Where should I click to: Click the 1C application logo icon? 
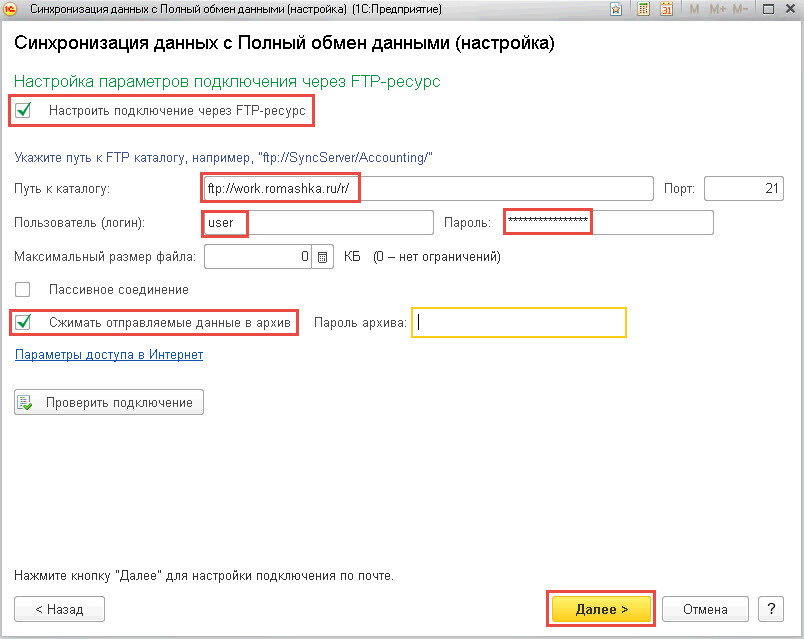click(10, 9)
